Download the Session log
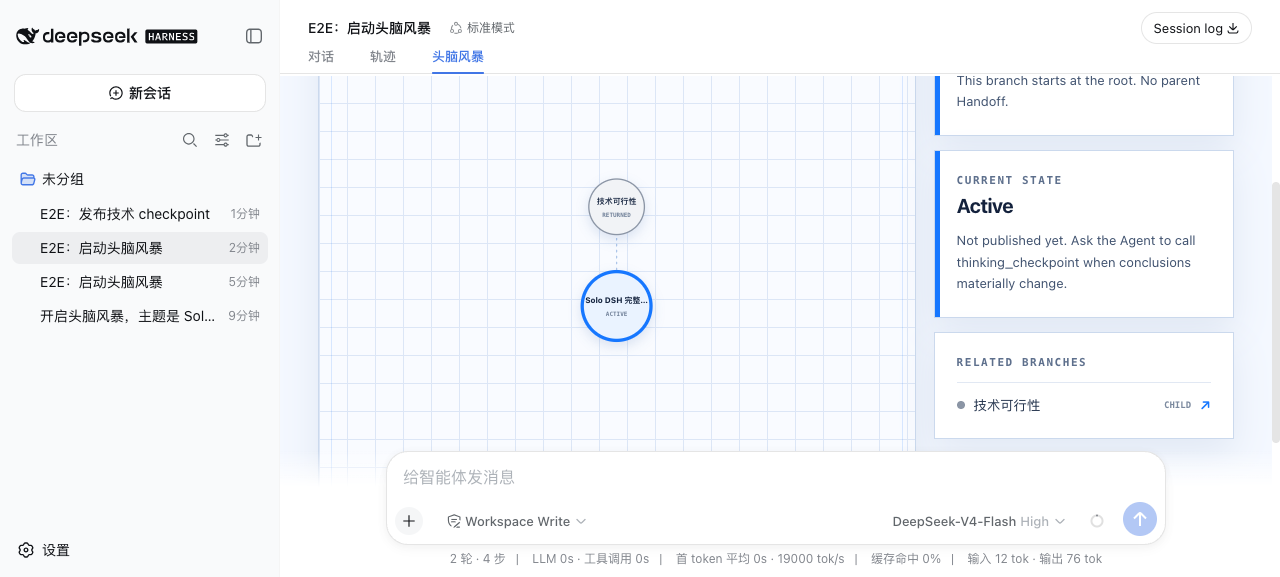Screen dimensions: 1280x577 pyautogui.click(x=1196, y=28)
